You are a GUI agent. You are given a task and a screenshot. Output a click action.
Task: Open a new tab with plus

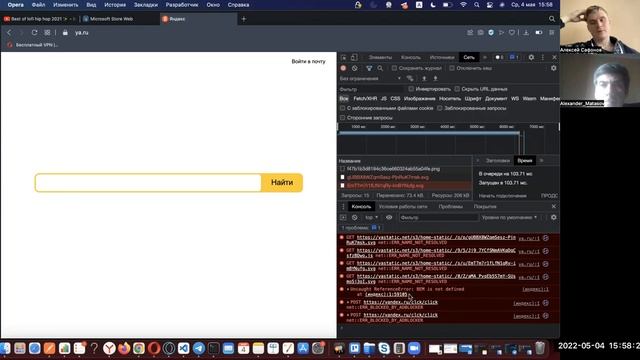point(244,19)
